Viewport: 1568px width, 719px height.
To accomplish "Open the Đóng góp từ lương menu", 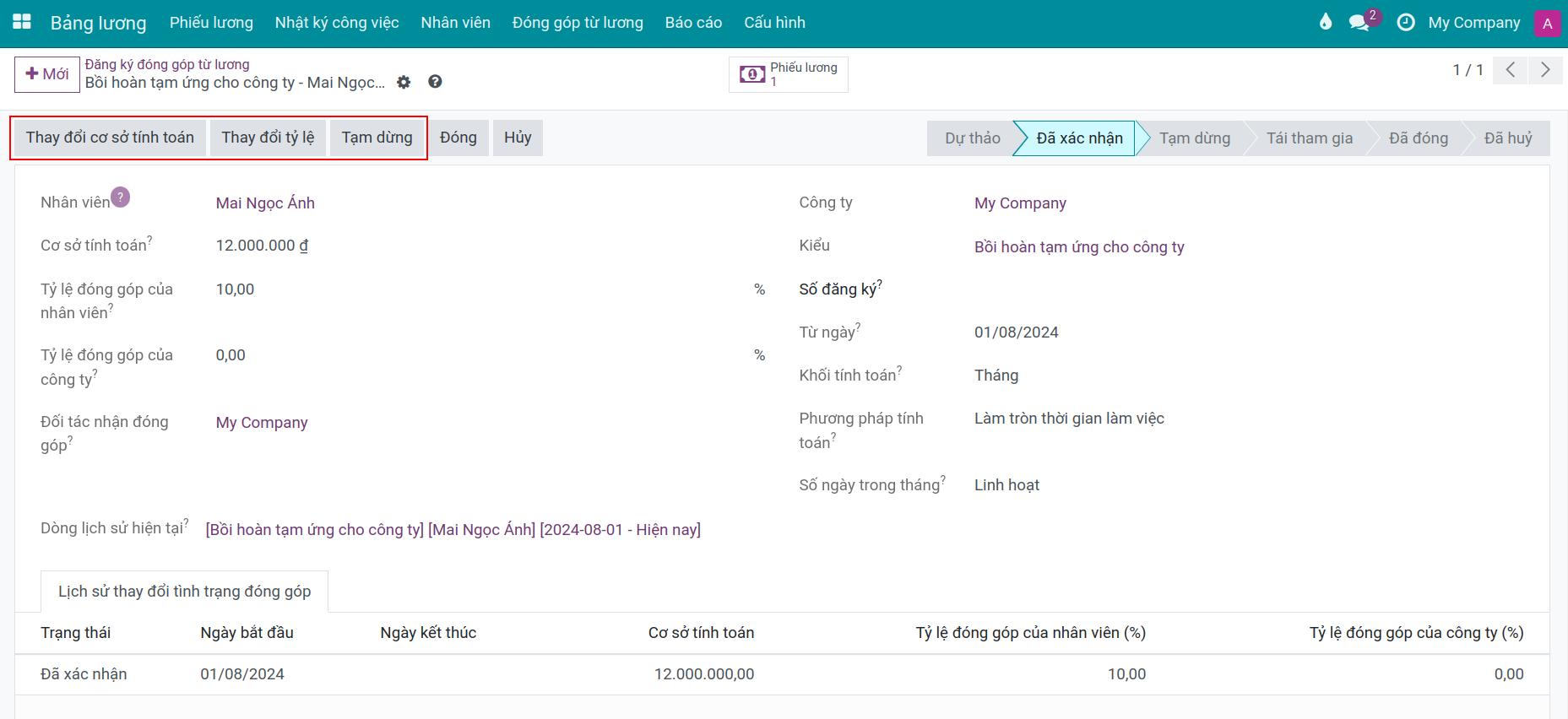I will pyautogui.click(x=578, y=23).
